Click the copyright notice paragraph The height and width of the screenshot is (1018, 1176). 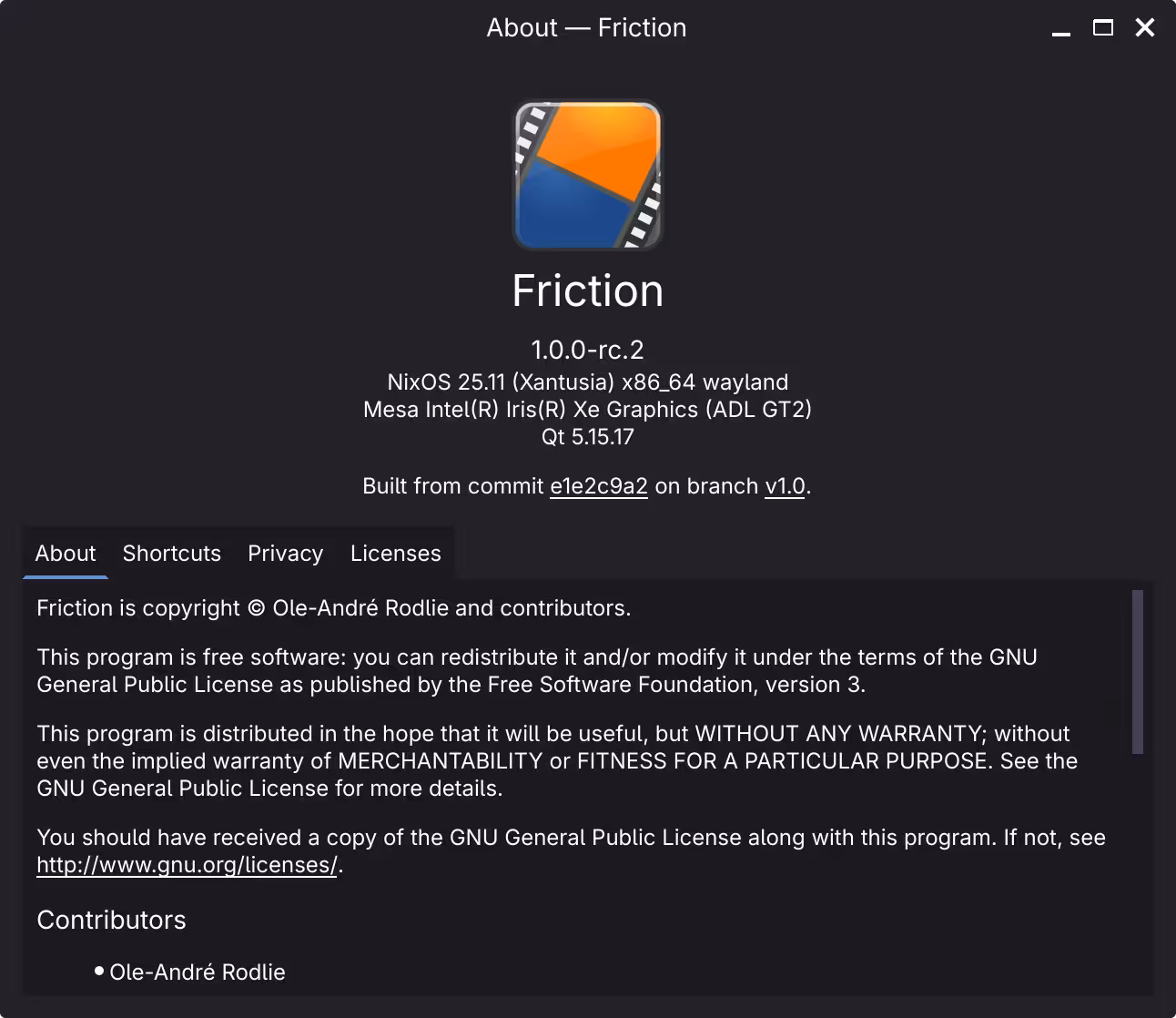coord(333,607)
